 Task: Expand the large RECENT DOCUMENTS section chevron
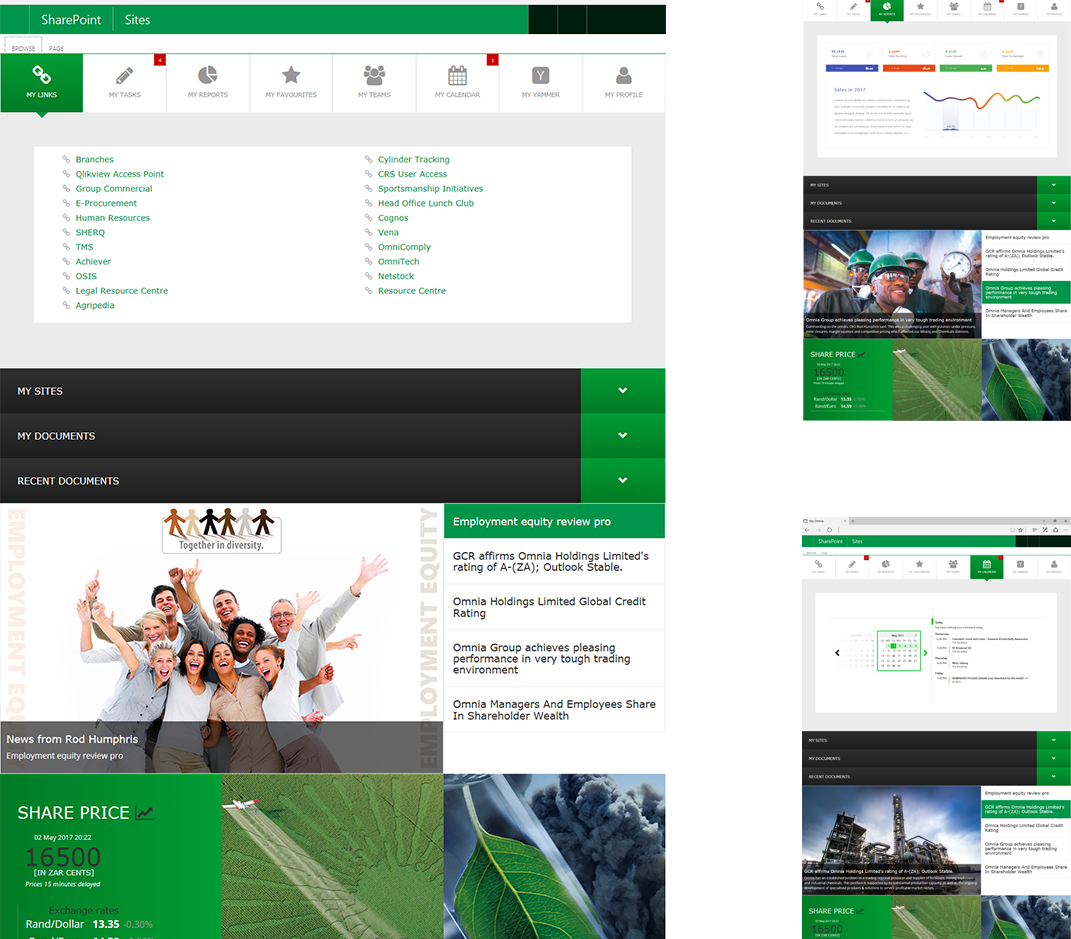click(x=622, y=481)
